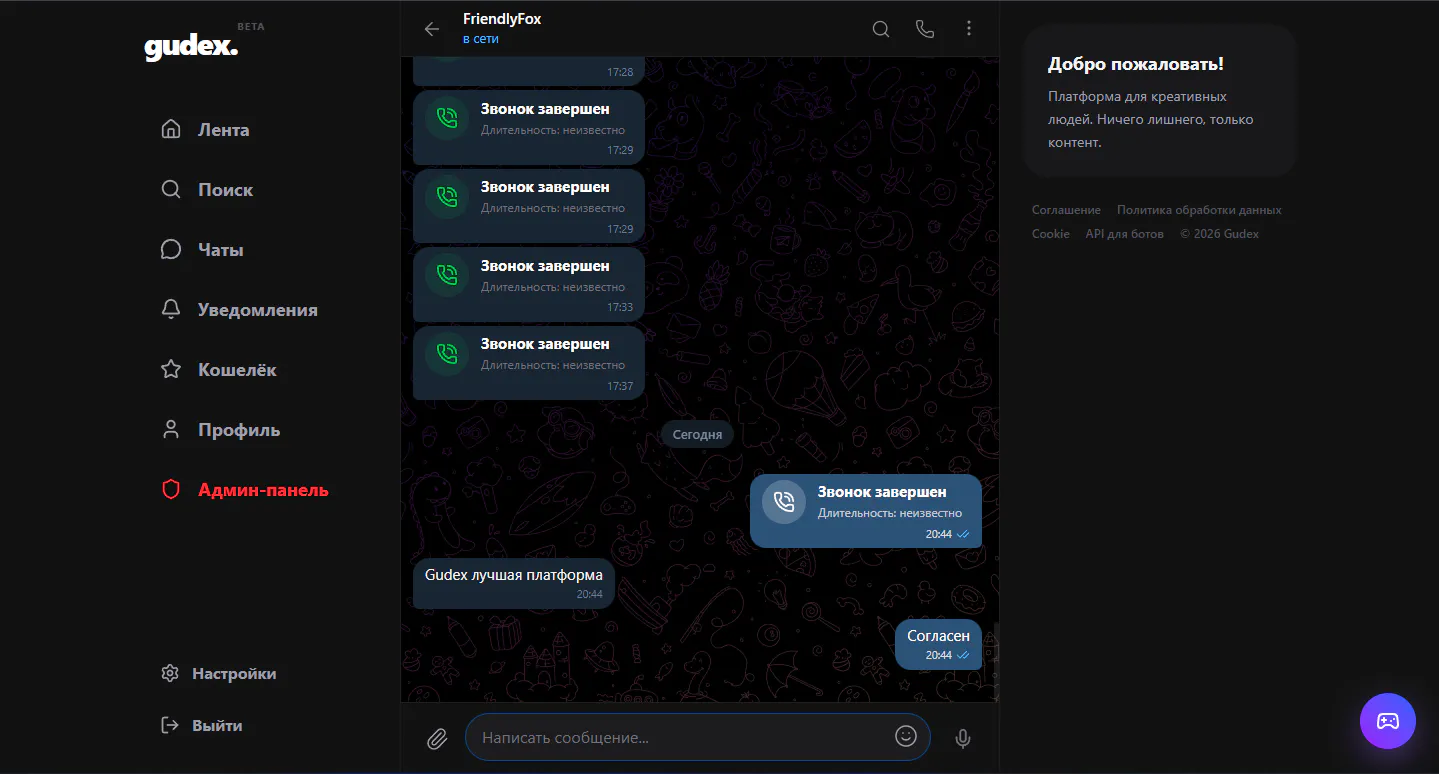Viewport: 1439px width, 774px height.
Task: Open Админ-панель in the sidebar
Action: [245, 490]
